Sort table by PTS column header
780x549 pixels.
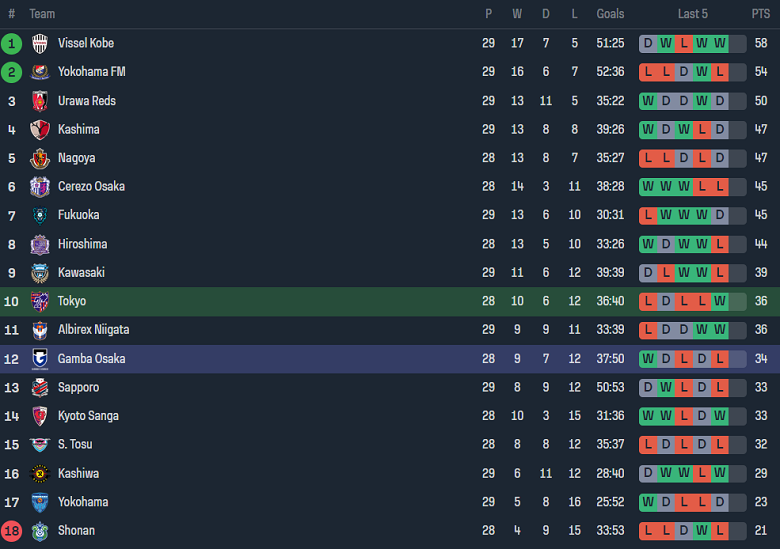coord(761,14)
